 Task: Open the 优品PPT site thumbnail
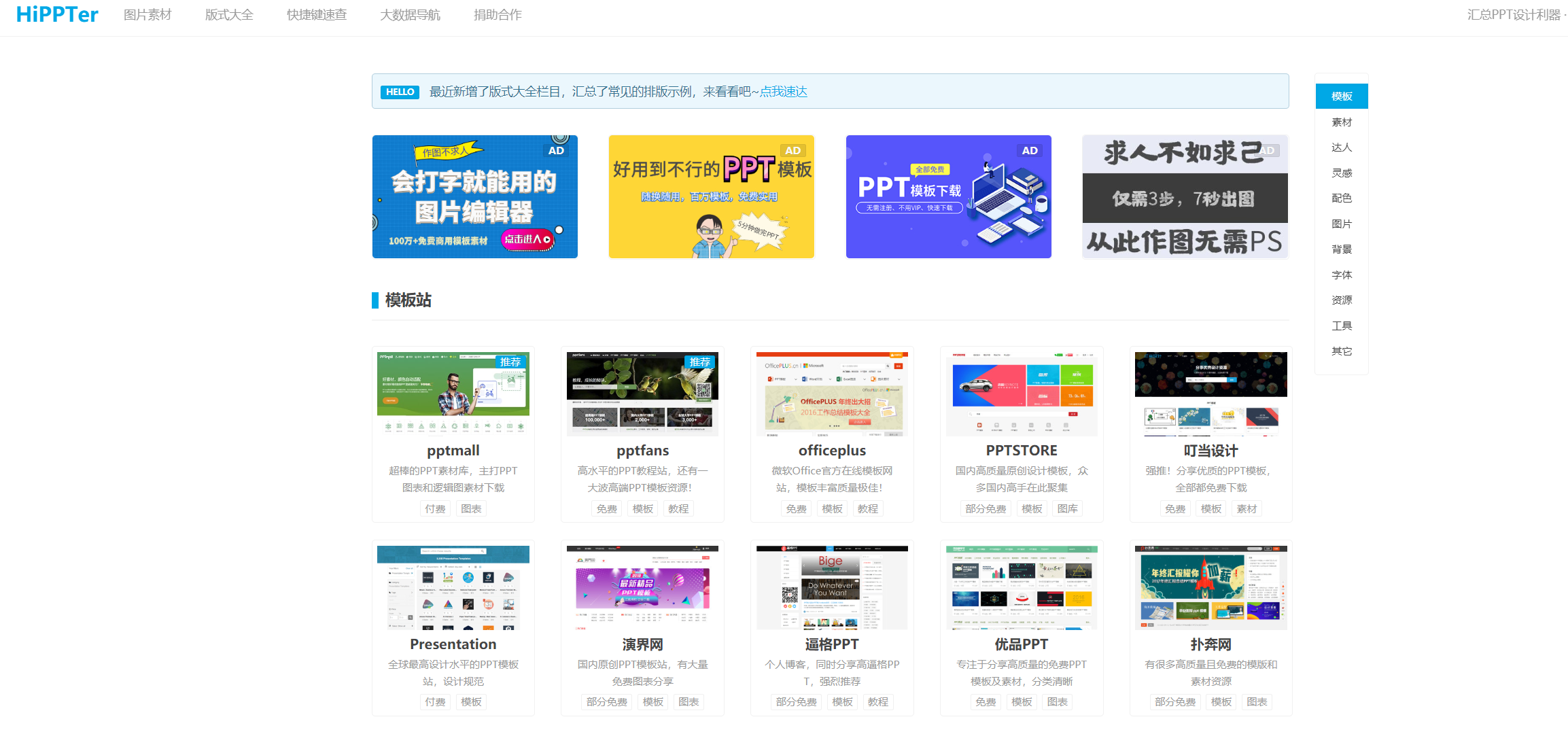pyautogui.click(x=1022, y=587)
